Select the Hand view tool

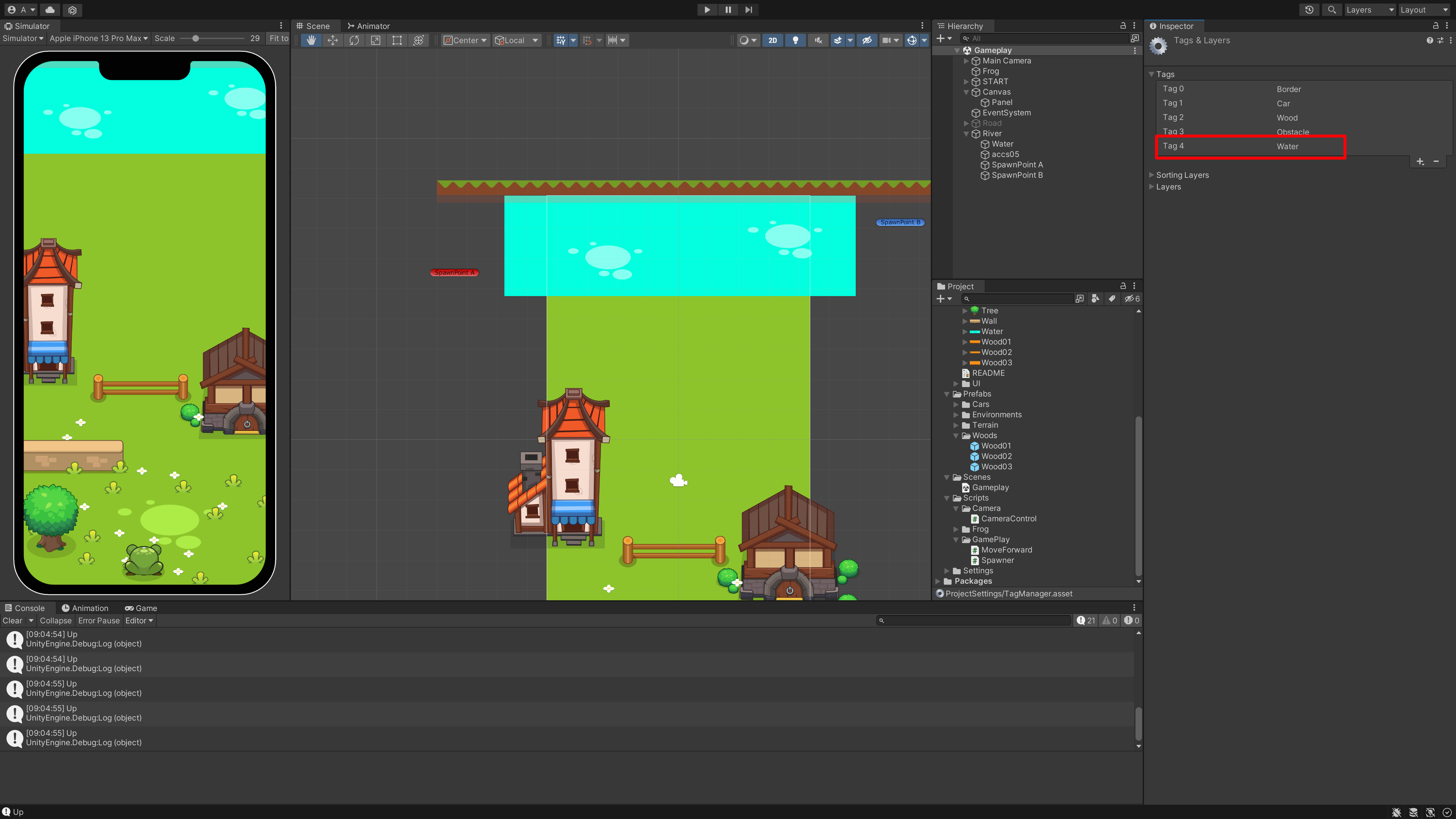click(x=311, y=40)
